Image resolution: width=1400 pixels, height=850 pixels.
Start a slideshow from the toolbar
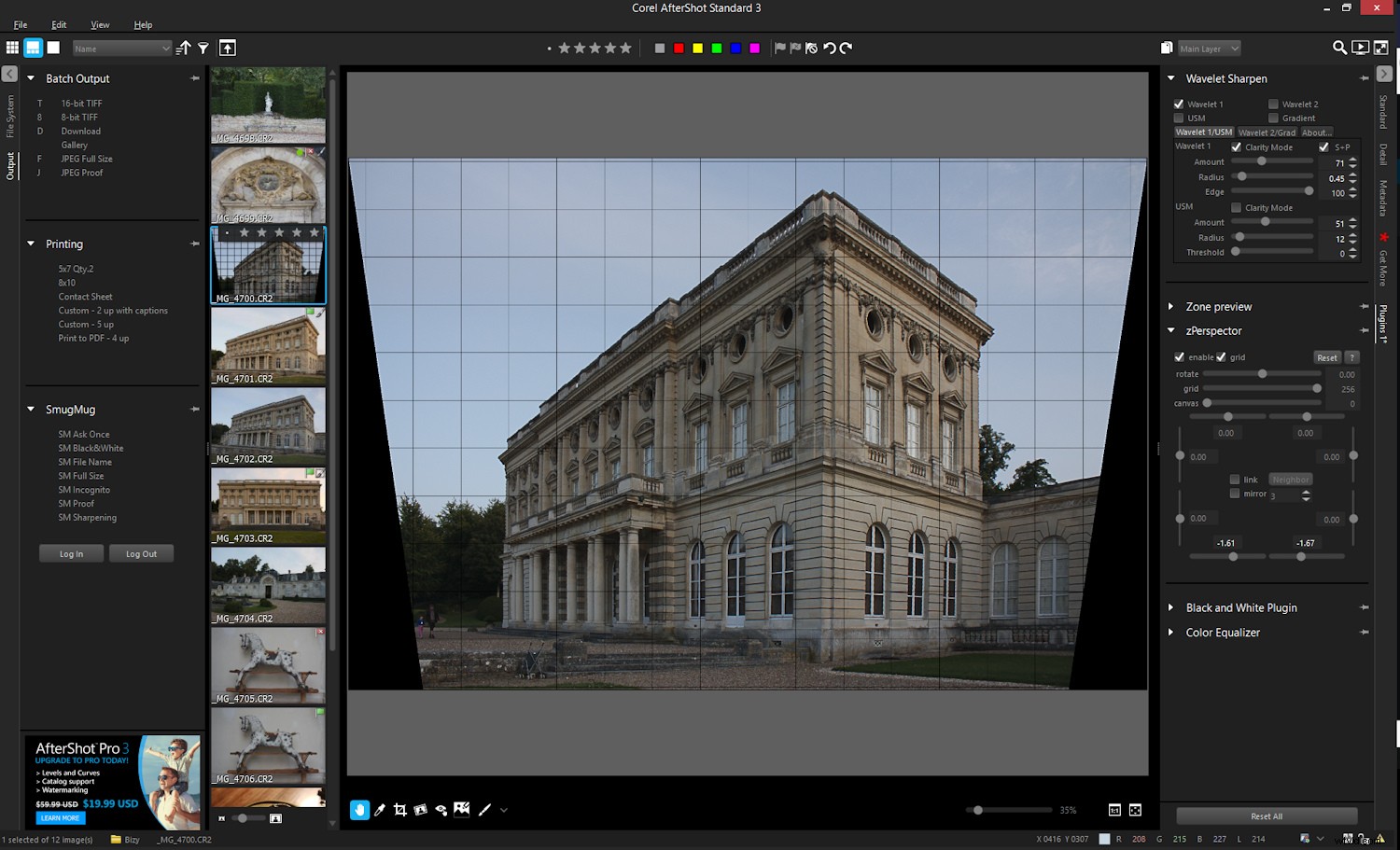pos(1360,48)
